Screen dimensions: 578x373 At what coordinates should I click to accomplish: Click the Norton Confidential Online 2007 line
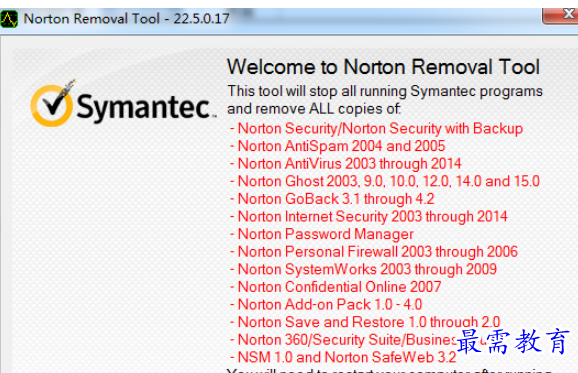335,287
